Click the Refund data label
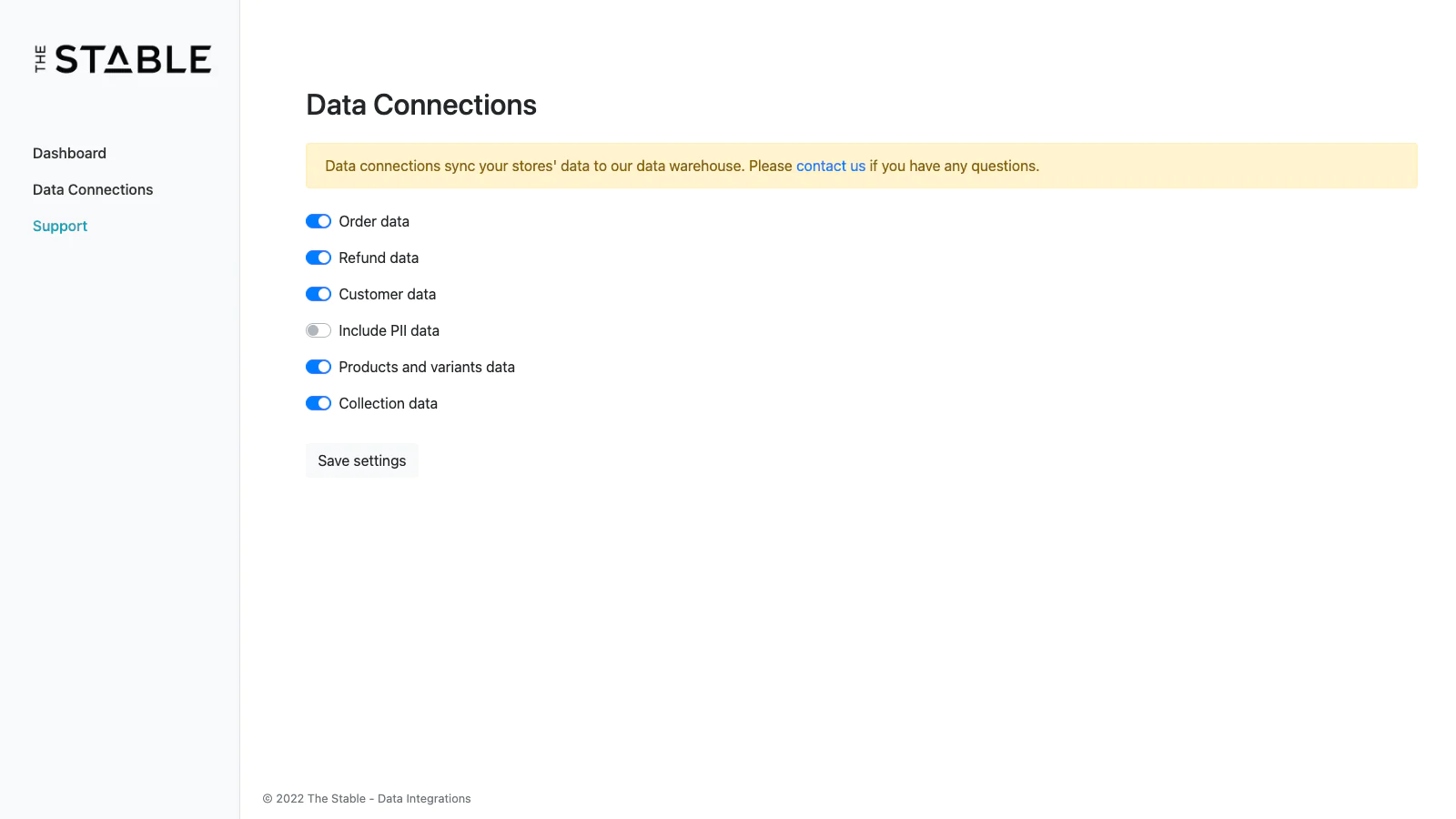1456x819 pixels. [x=379, y=258]
